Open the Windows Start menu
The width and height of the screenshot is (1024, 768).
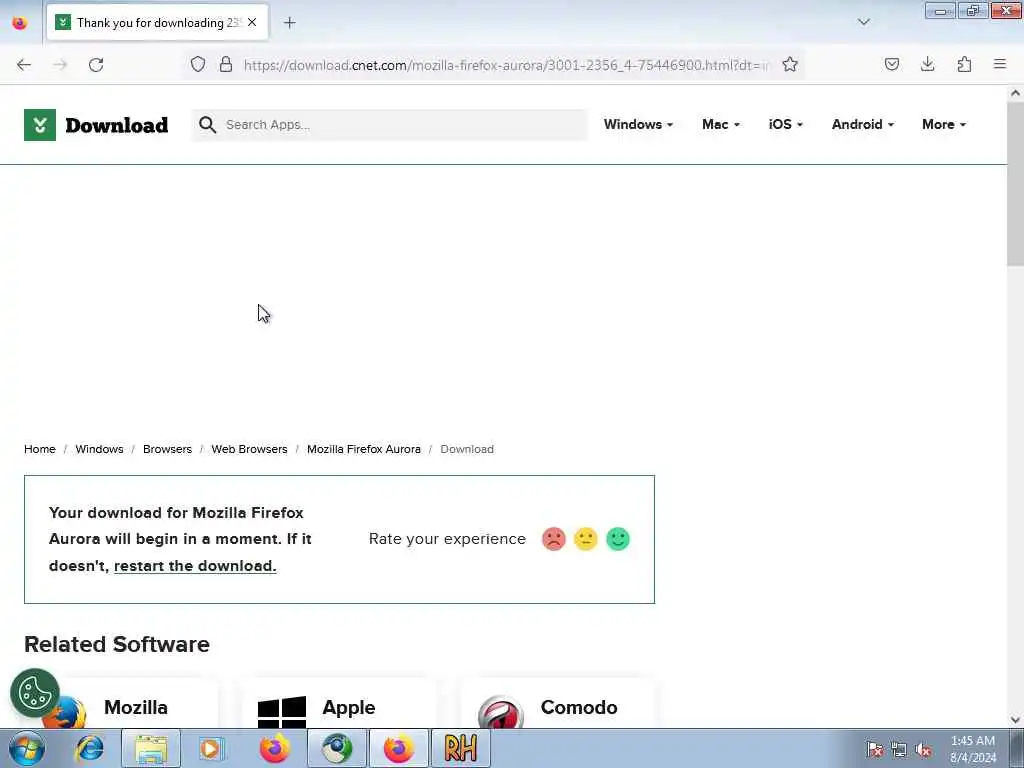coord(27,748)
